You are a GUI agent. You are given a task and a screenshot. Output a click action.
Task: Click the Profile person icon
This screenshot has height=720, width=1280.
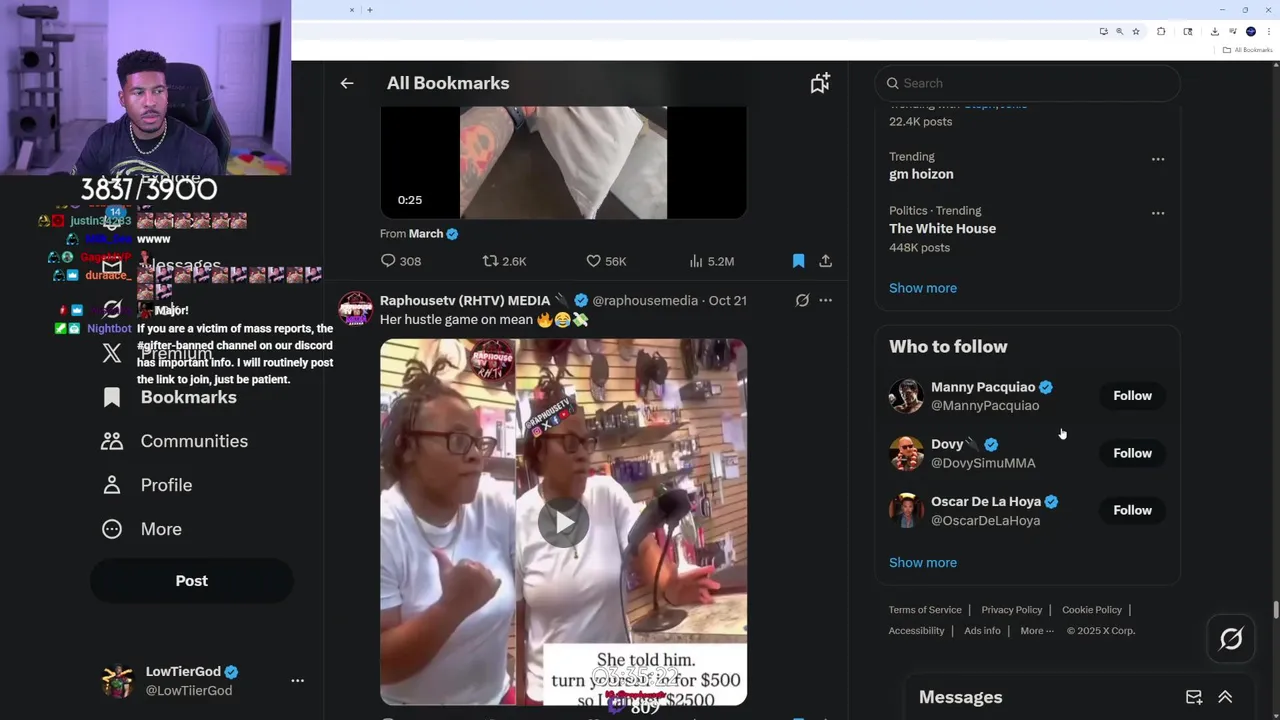(x=112, y=485)
